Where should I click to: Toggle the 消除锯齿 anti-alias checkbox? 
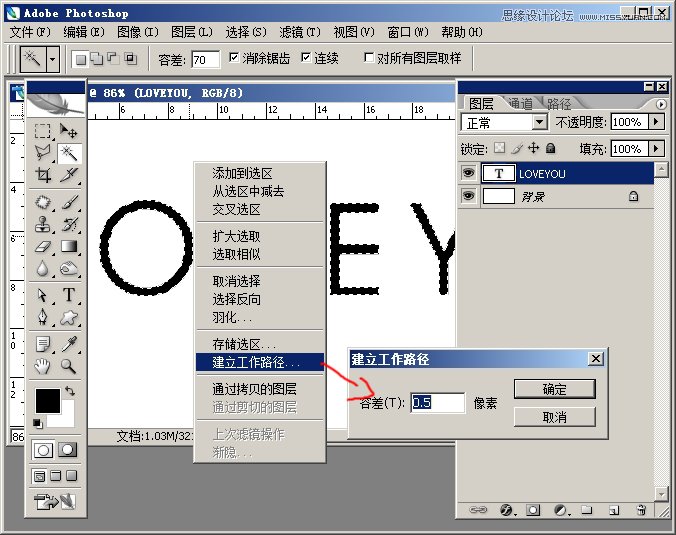click(234, 59)
